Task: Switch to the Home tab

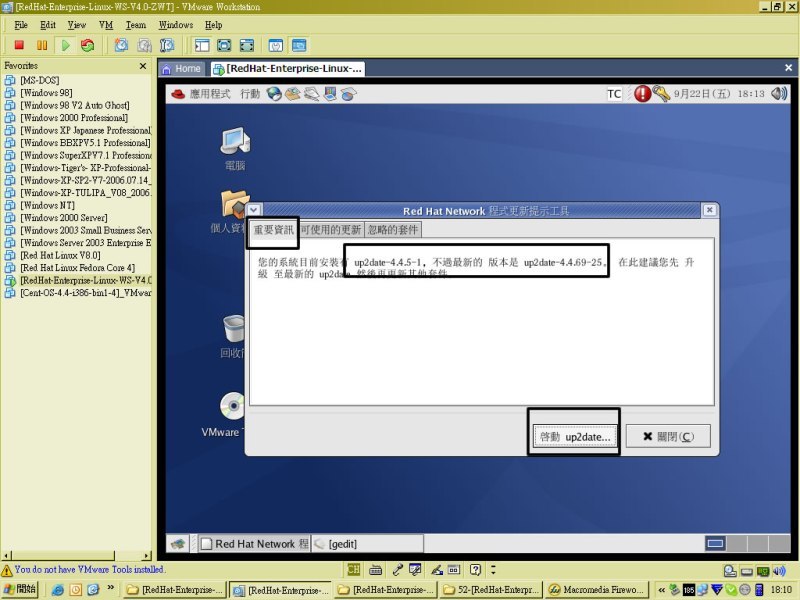Action: tap(182, 69)
